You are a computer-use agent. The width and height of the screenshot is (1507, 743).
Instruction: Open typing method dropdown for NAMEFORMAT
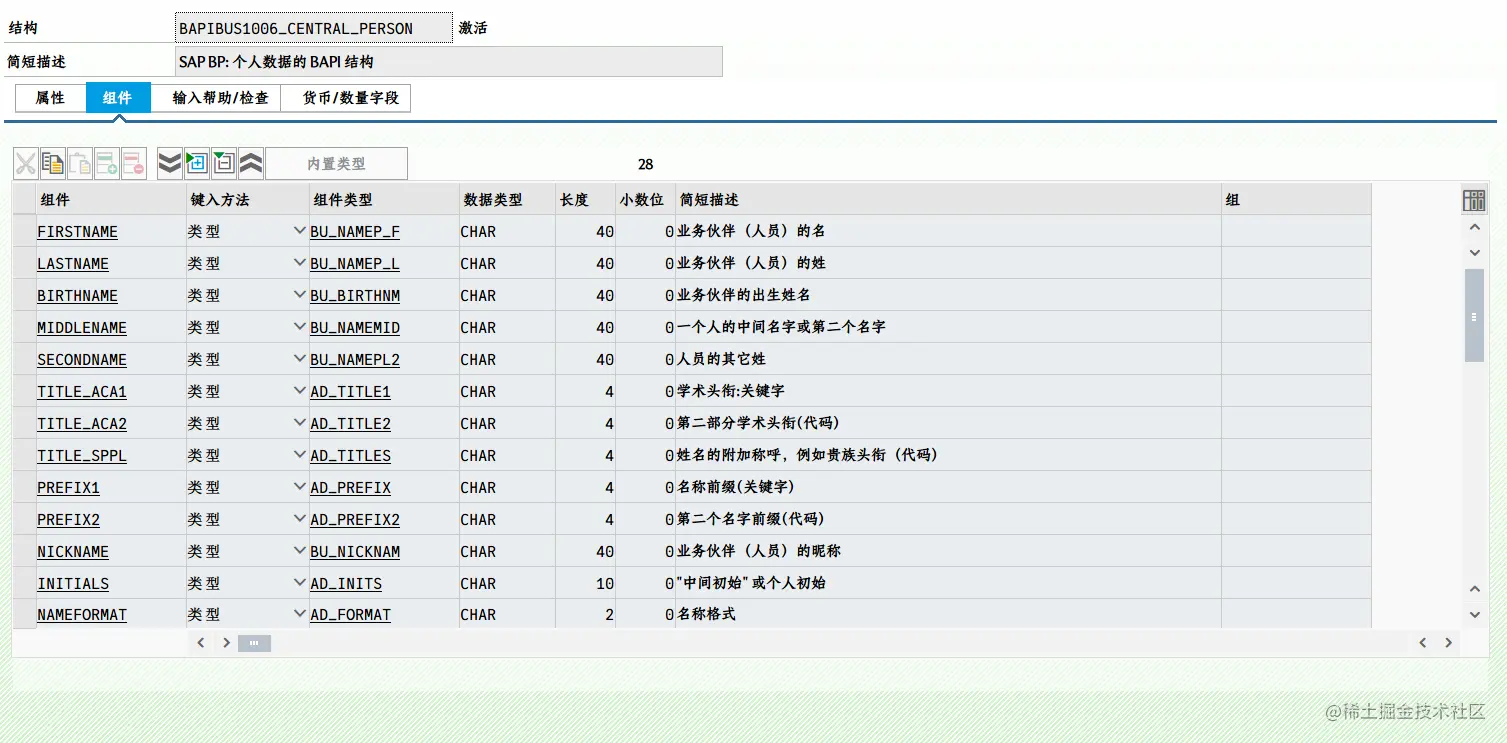[x=299, y=614]
